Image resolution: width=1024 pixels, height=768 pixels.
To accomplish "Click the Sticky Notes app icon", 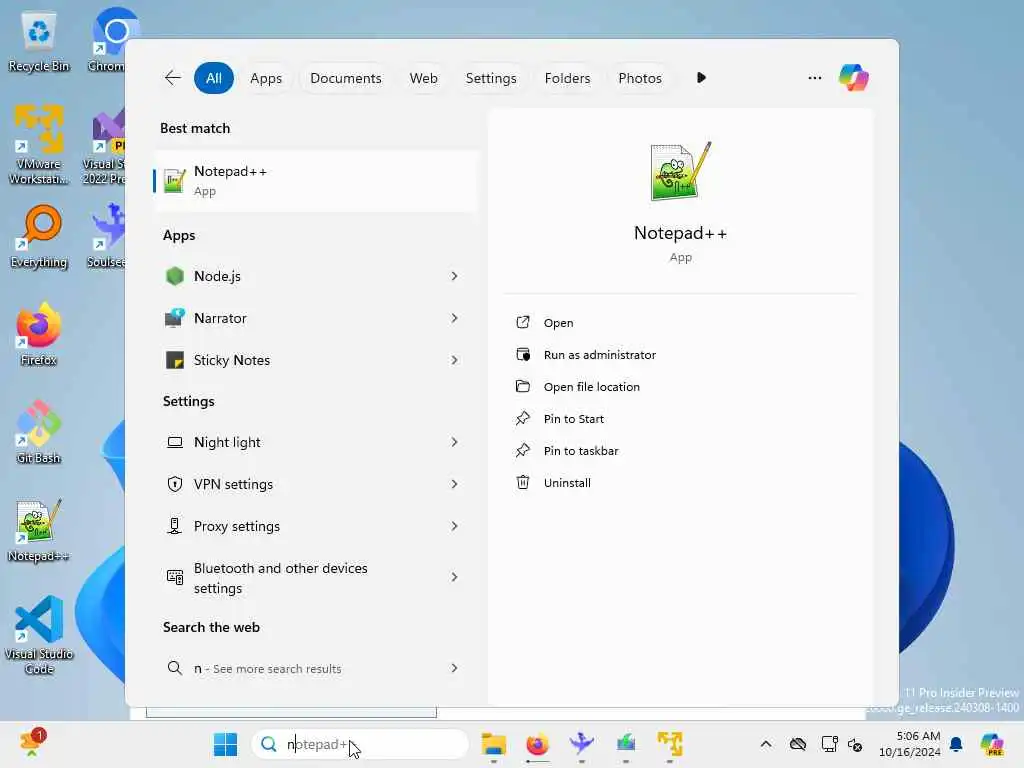I will pyautogui.click(x=174, y=360).
